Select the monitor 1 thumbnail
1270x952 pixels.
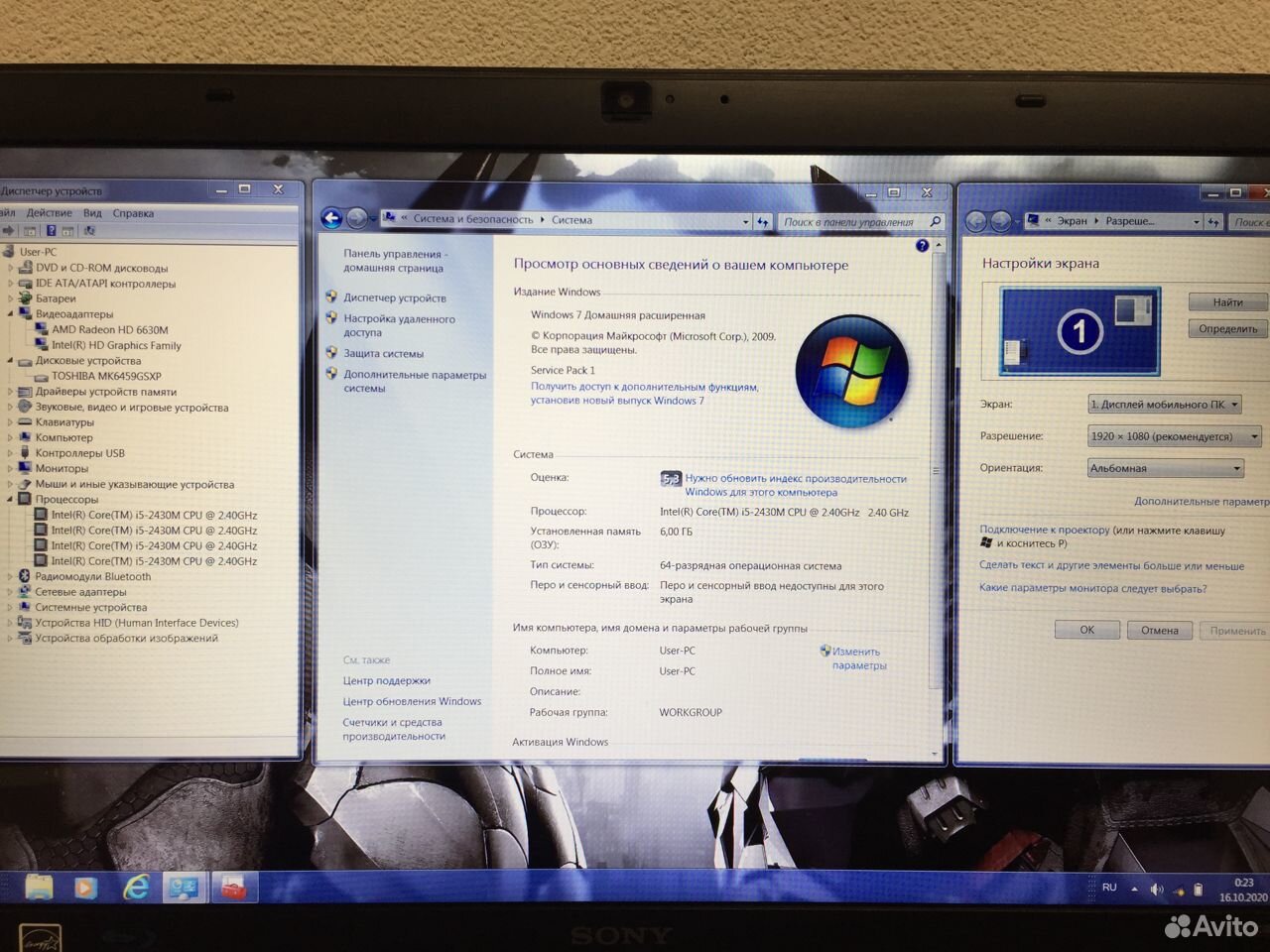1079,331
